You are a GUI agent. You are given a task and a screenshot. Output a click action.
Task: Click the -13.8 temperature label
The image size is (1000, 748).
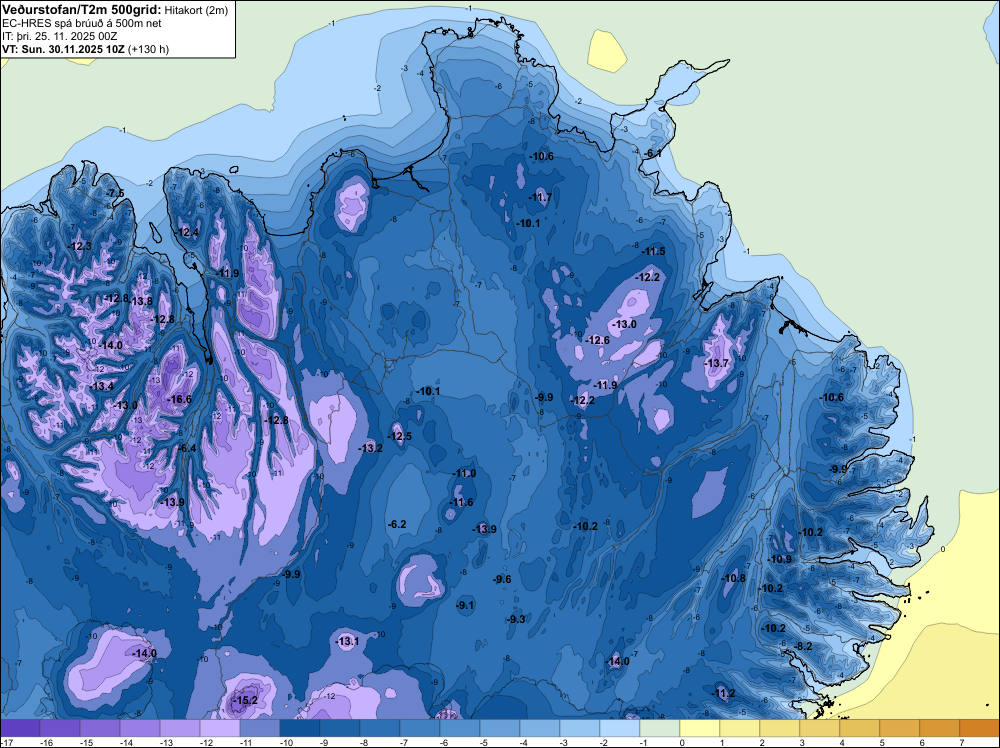pyautogui.click(x=140, y=301)
